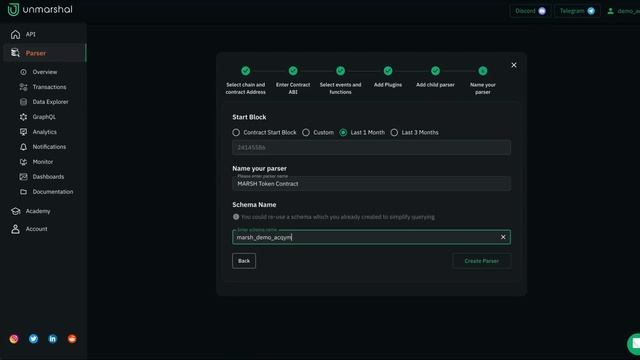The height and width of the screenshot is (360, 640).
Task: Click the schema name input field
Action: (x=371, y=237)
